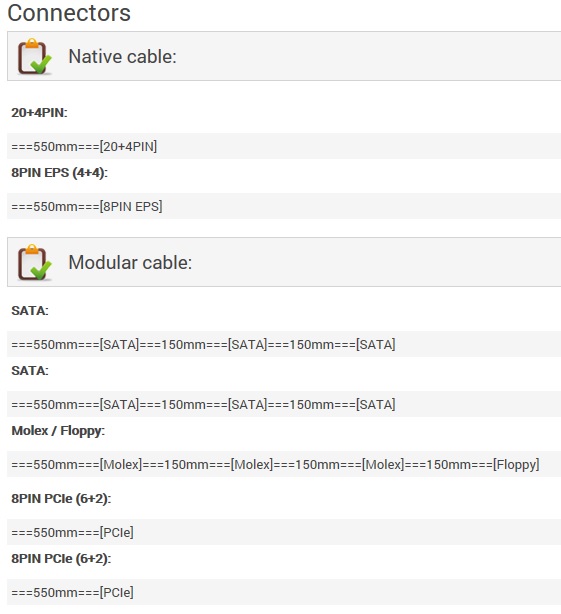561x614 pixels.
Task: Select the first SATA cable length row
Action: pyautogui.click(x=284, y=344)
